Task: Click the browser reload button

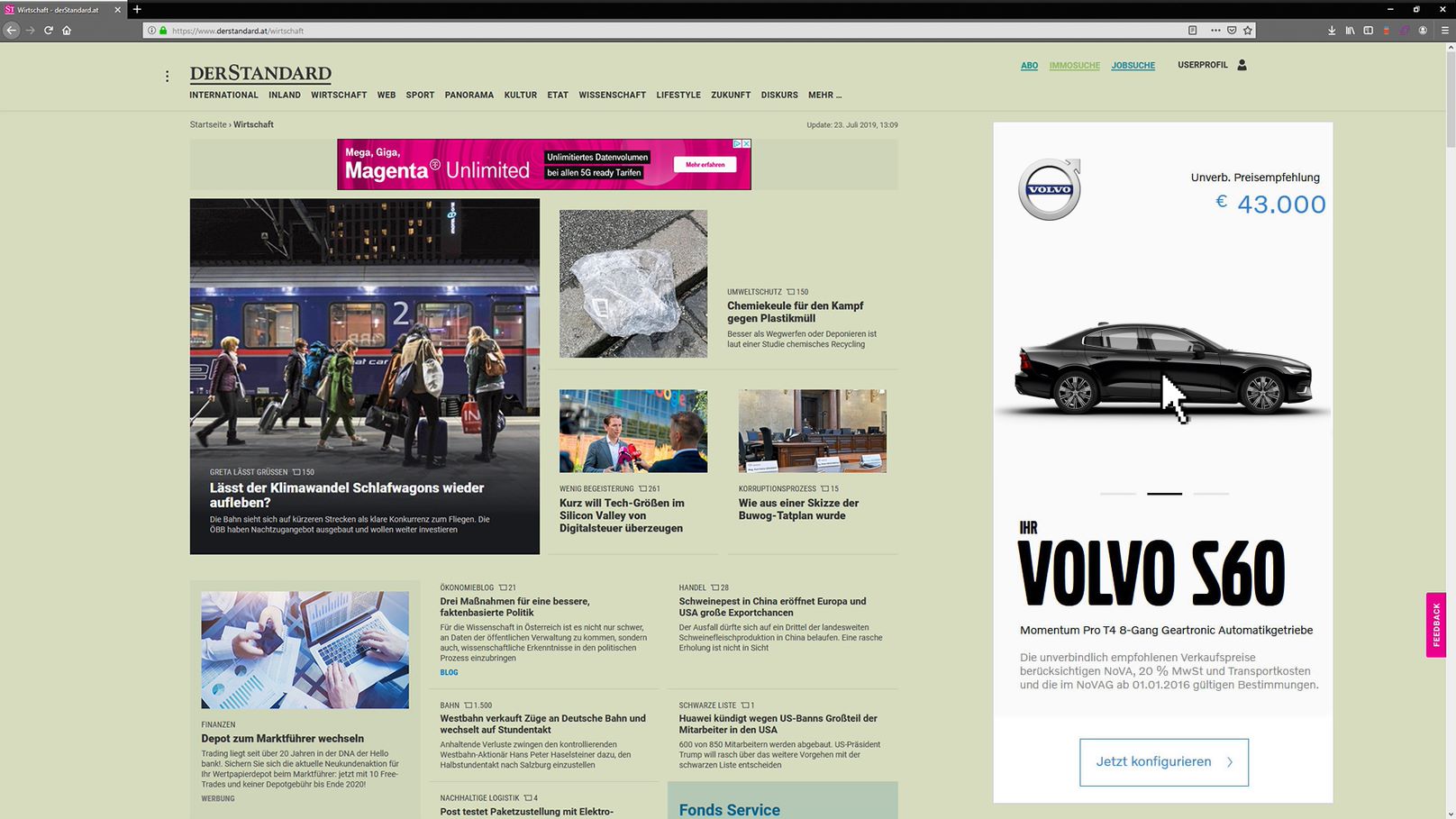Action: point(49,30)
